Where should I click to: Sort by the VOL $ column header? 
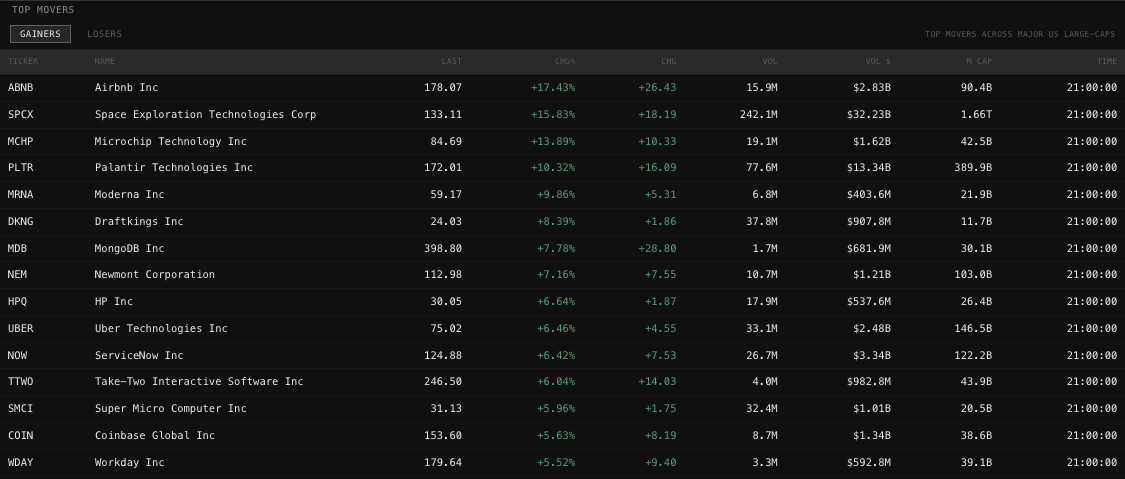coord(878,61)
